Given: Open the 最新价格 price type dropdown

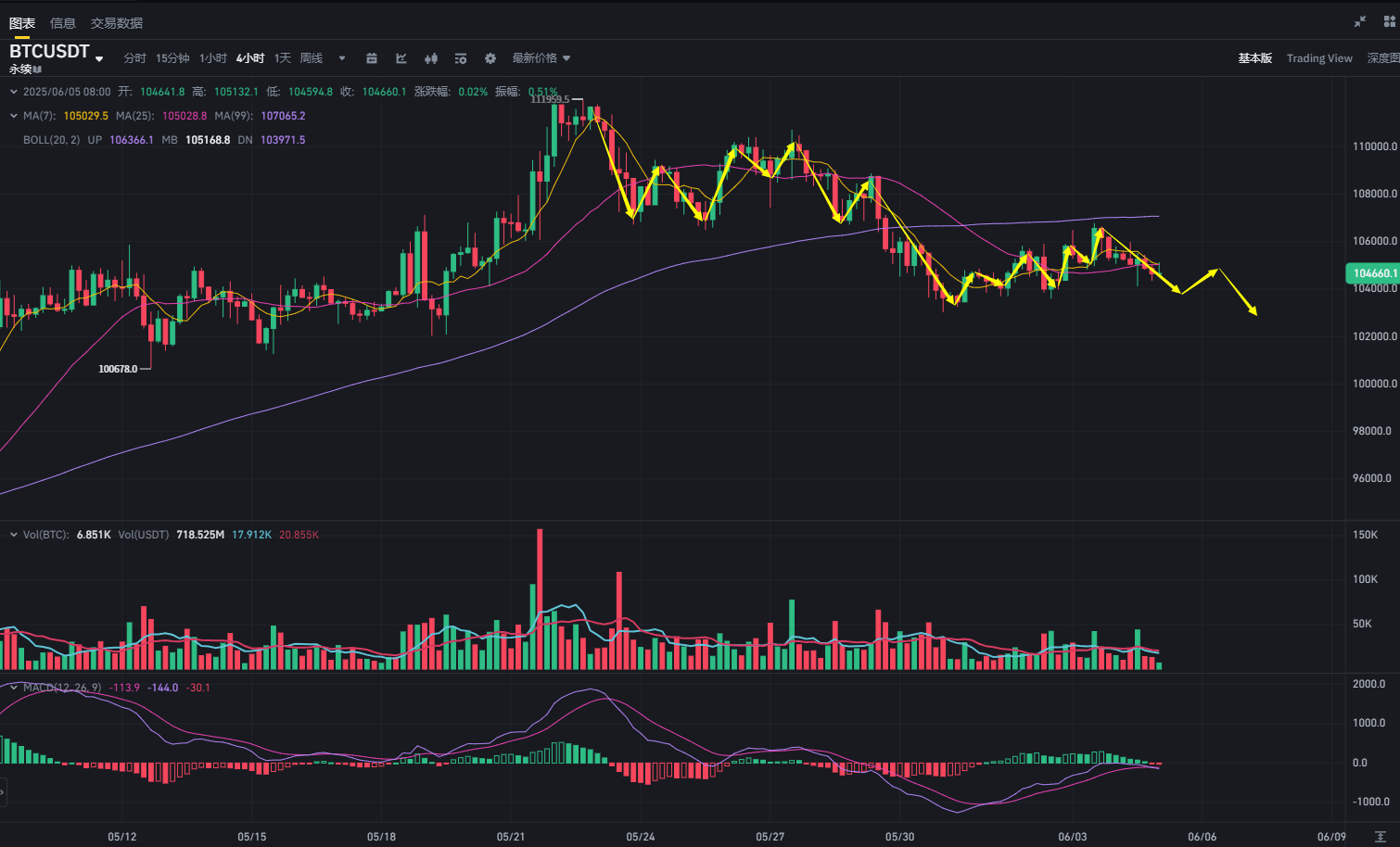Looking at the screenshot, I should [x=541, y=58].
